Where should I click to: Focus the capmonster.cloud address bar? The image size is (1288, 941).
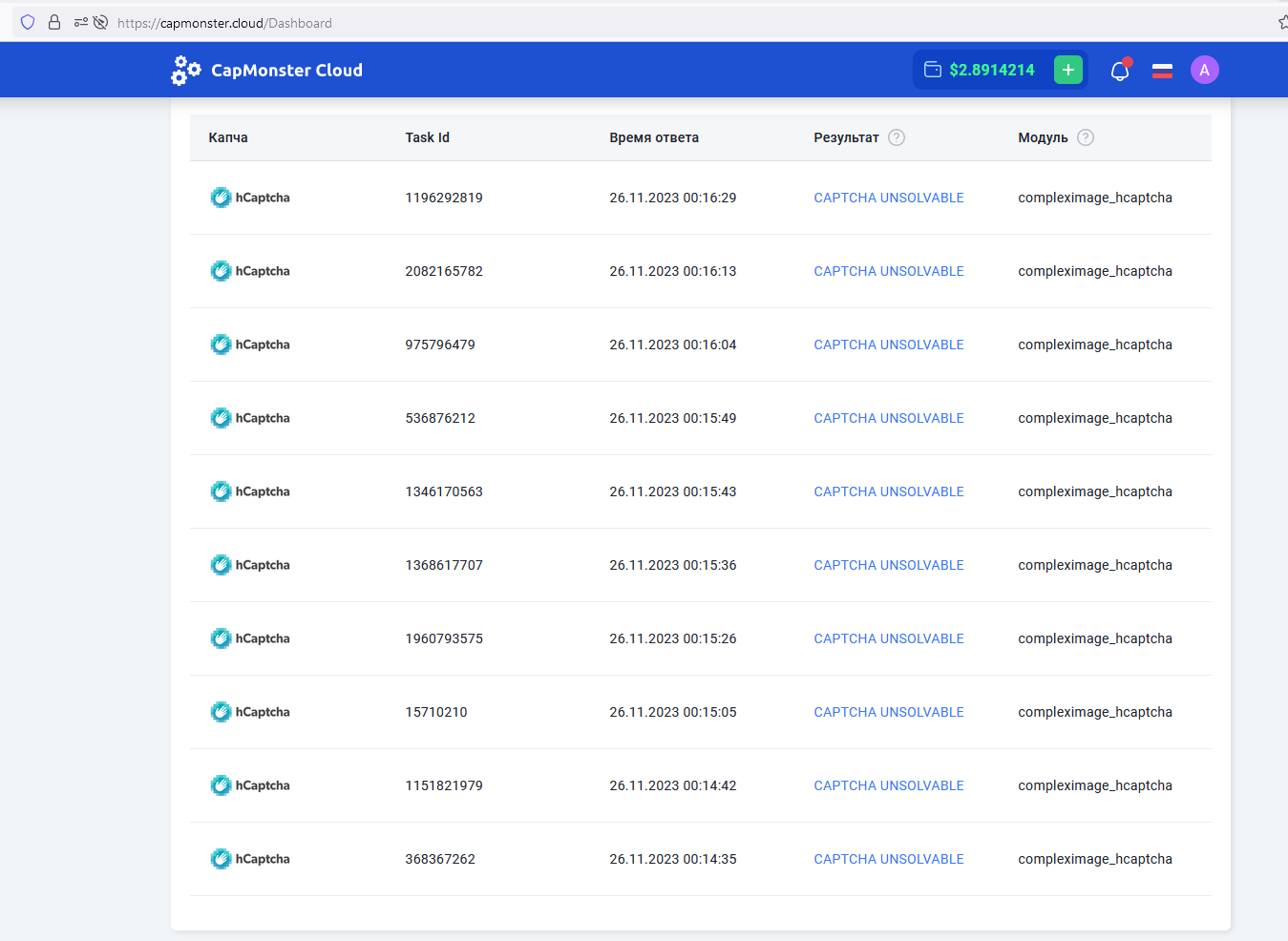[668, 23]
